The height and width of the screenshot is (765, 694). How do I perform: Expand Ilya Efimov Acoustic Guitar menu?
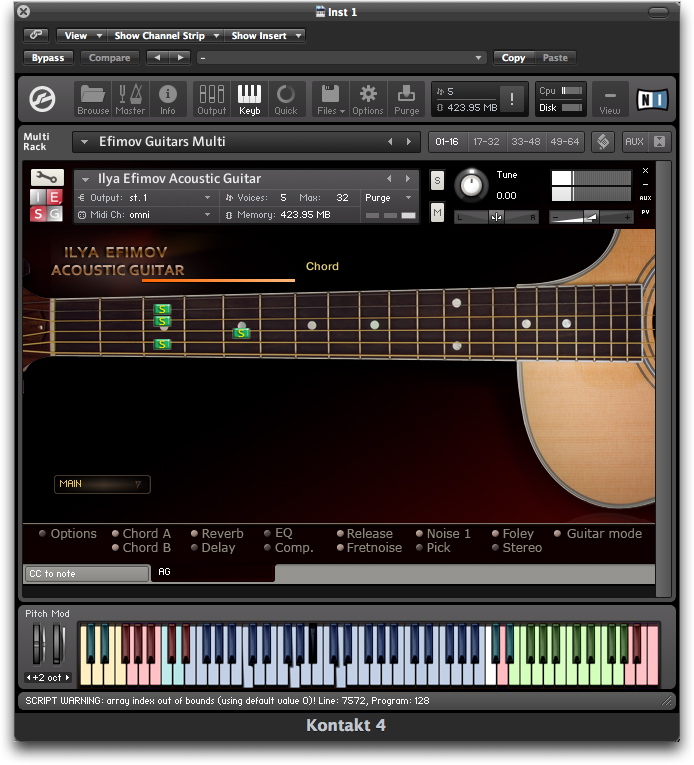tap(85, 179)
